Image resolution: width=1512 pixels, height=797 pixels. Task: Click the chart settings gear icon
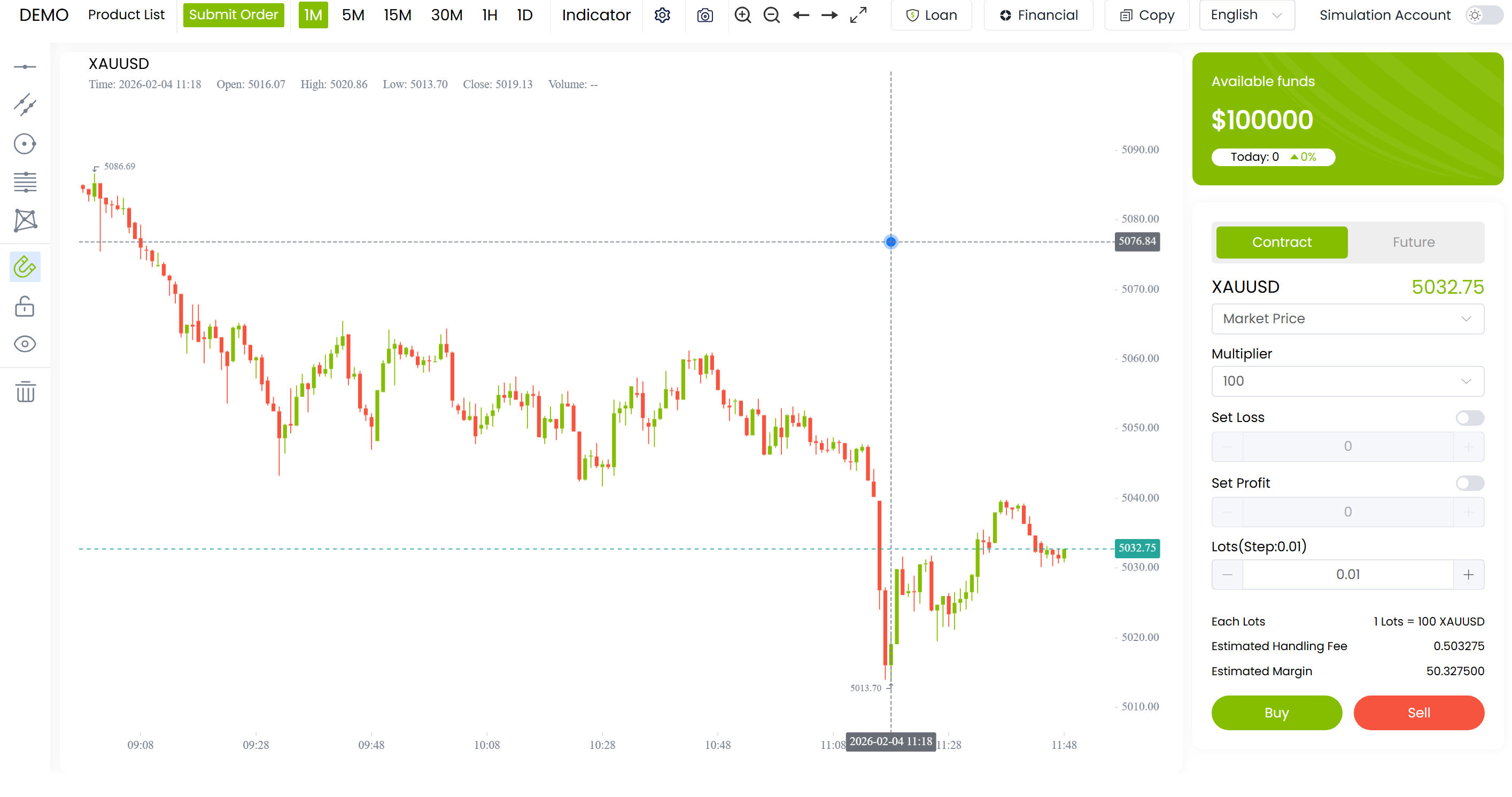662,15
